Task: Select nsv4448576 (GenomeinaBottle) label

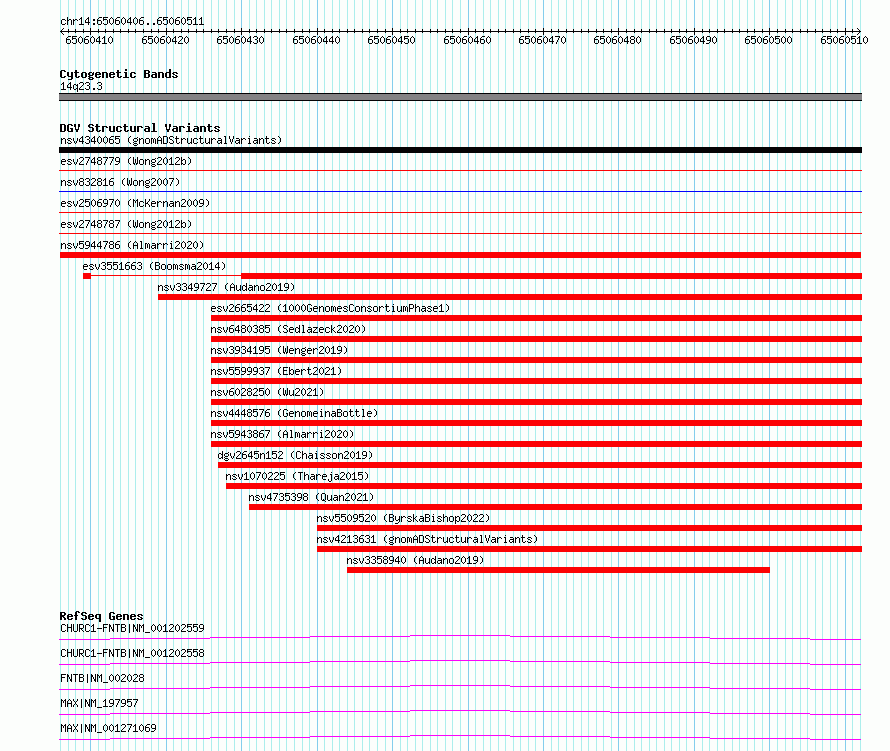Action: pos(294,413)
